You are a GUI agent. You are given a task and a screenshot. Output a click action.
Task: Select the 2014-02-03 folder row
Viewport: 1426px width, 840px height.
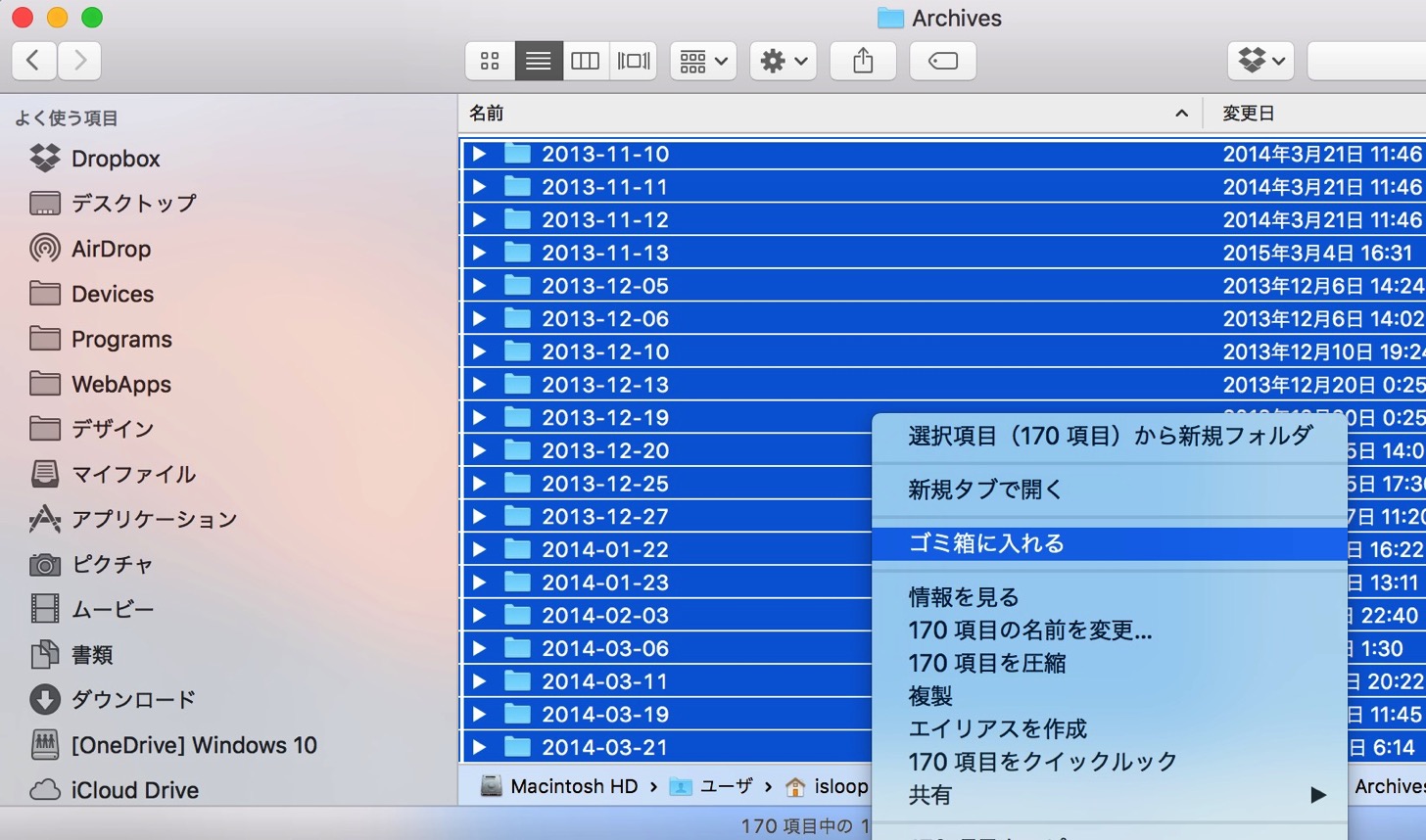tap(666, 615)
